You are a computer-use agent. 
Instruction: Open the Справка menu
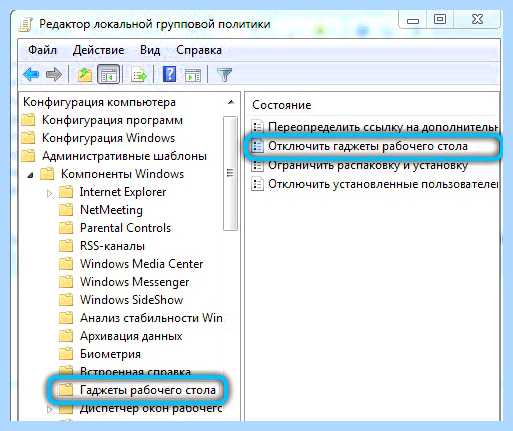pos(199,50)
